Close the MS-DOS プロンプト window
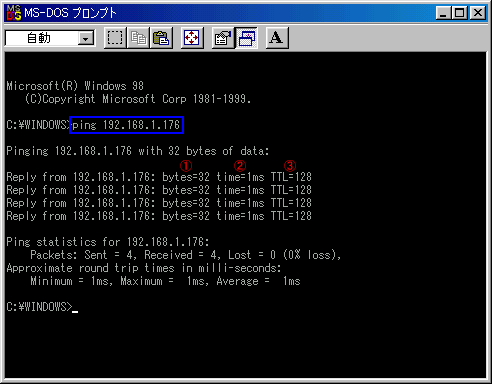This screenshot has width=492, height=384. click(478, 13)
